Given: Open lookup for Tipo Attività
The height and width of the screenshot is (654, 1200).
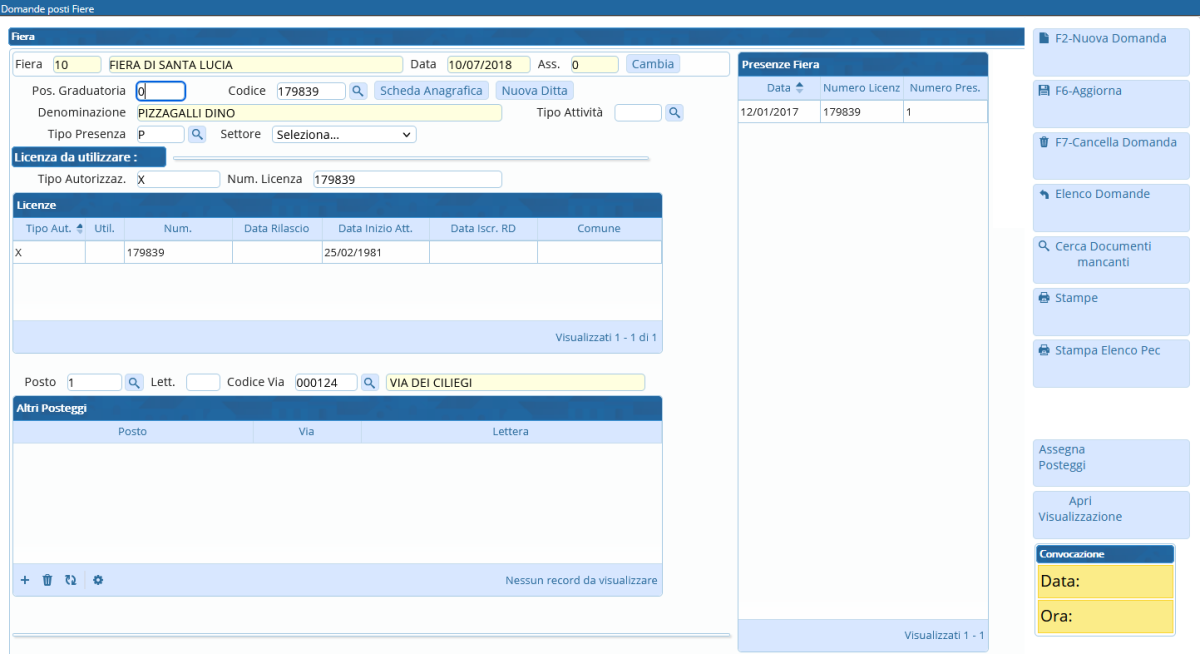Looking at the screenshot, I should [674, 113].
